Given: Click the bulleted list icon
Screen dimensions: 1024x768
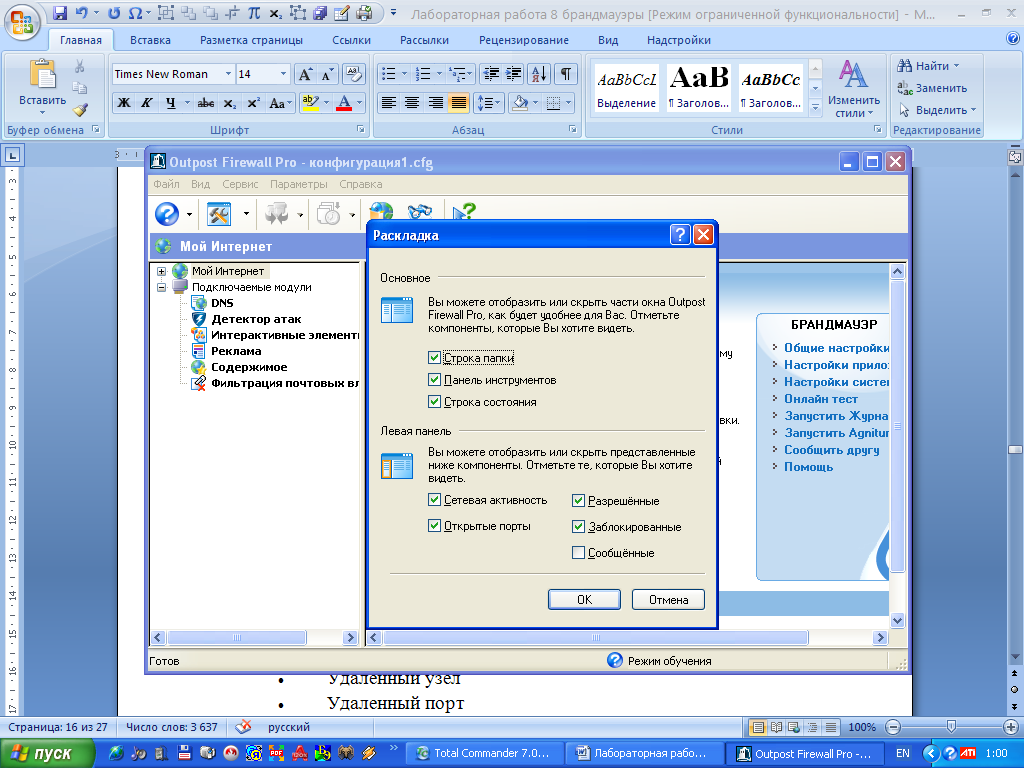Looking at the screenshot, I should click(x=389, y=74).
